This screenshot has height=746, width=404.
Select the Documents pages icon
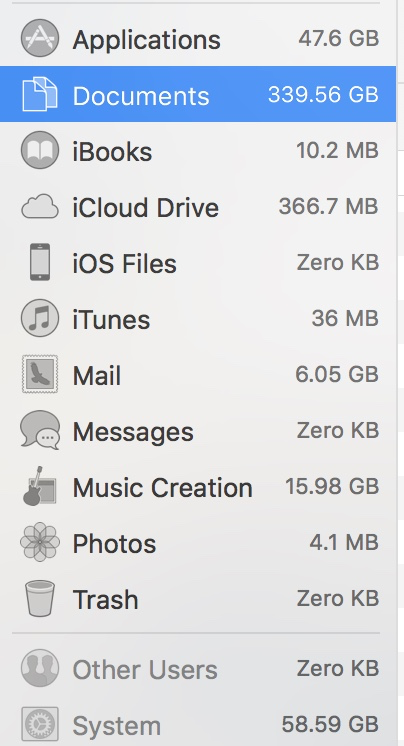40,94
